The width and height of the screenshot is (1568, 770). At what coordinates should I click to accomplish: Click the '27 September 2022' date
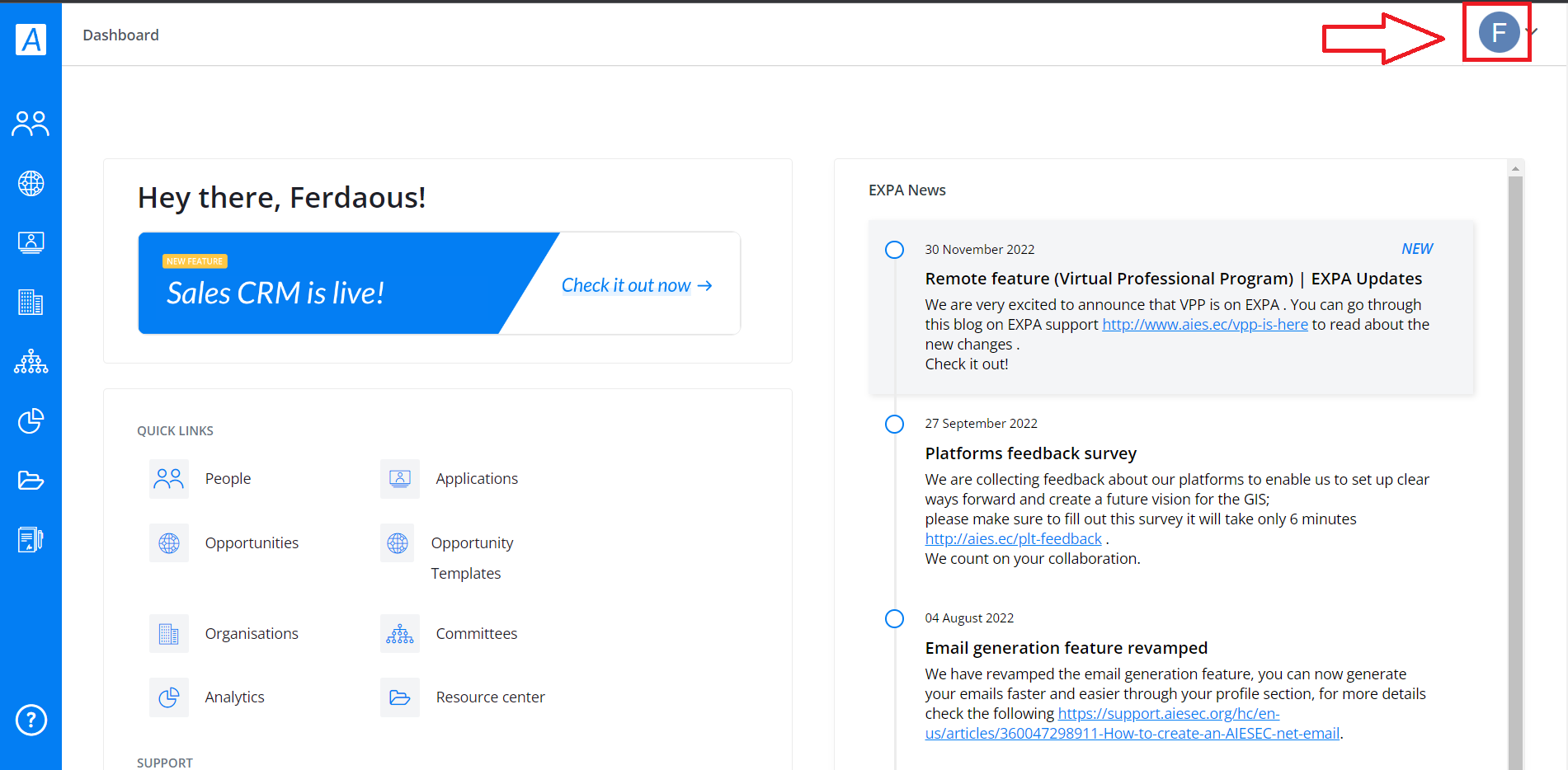pos(981,424)
